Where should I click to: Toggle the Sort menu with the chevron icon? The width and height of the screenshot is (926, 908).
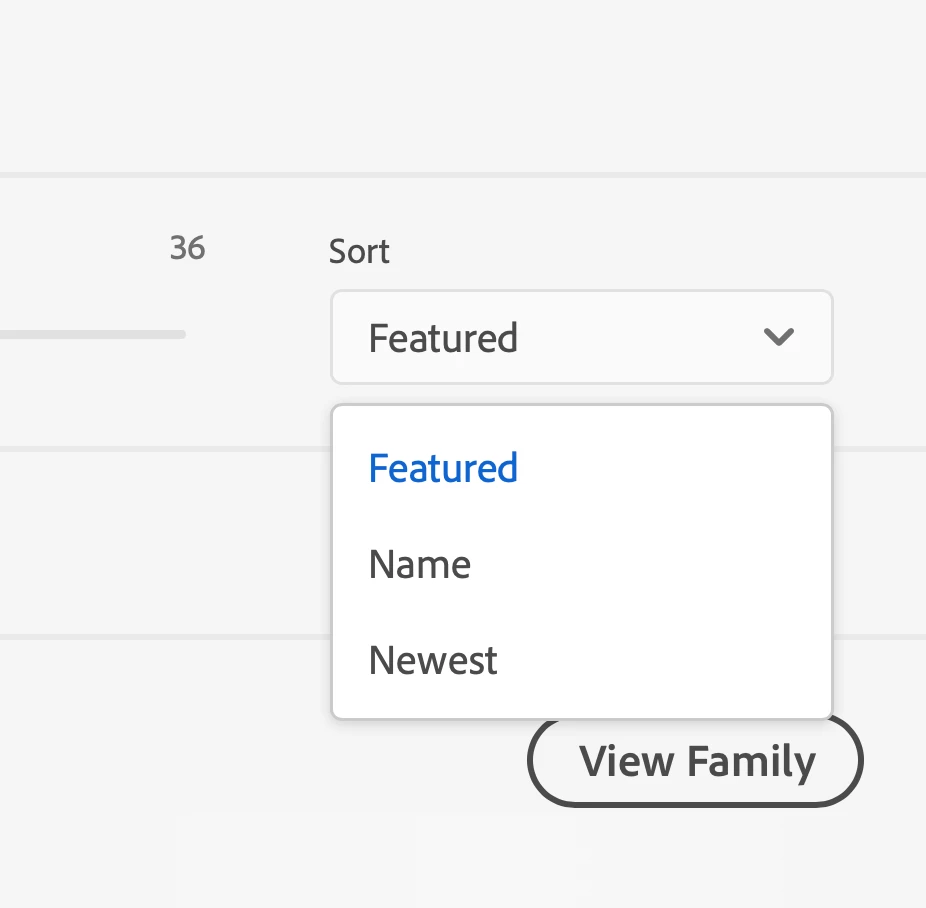tap(778, 337)
